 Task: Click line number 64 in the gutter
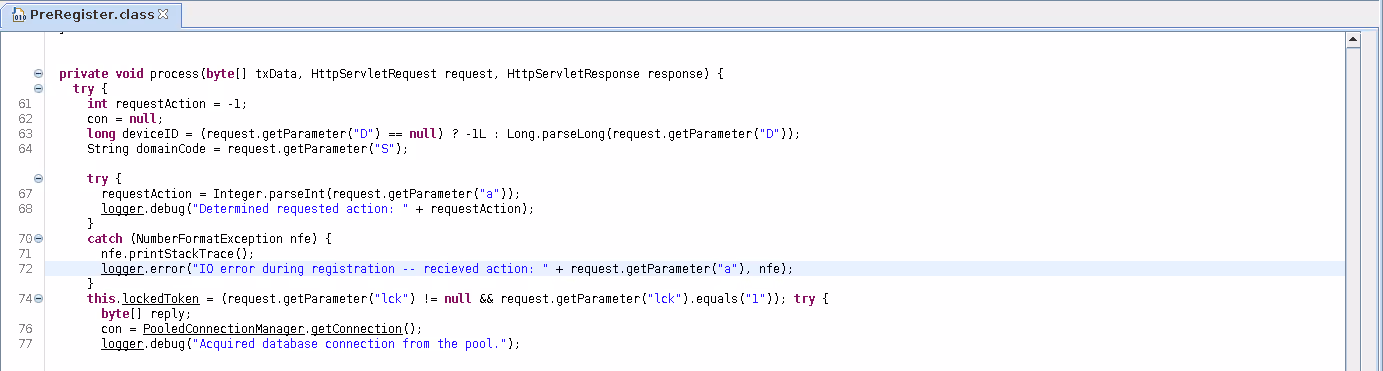point(25,149)
